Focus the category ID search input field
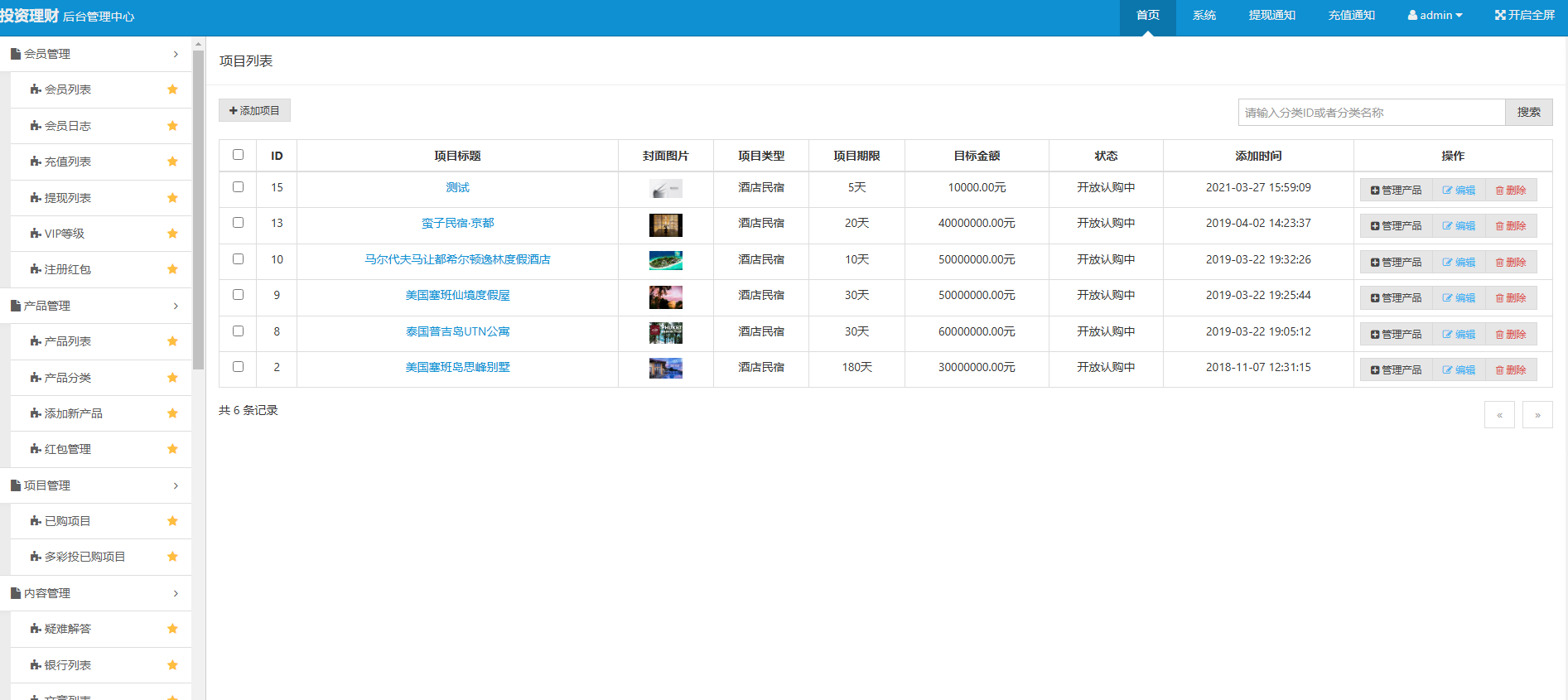Image resolution: width=1568 pixels, height=700 pixels. pyautogui.click(x=1371, y=113)
